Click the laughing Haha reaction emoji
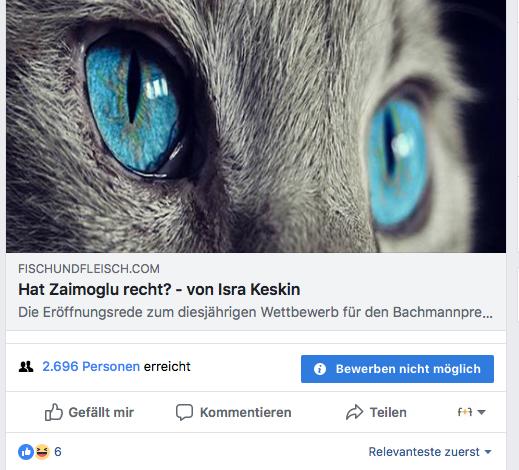The height and width of the screenshot is (470, 519). [x=42, y=452]
